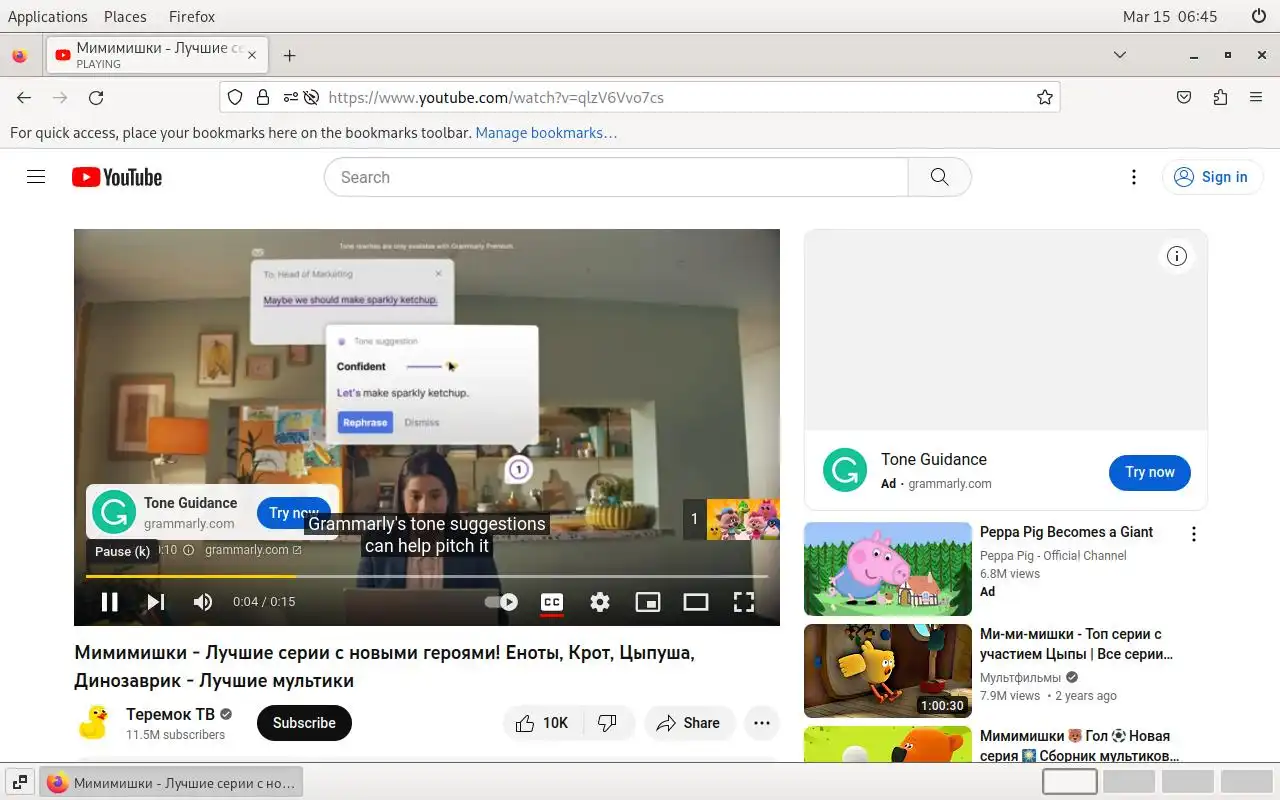Image resolution: width=1280 pixels, height=800 pixels.
Task: Subscribe to Теремок ТВ
Action: point(304,723)
